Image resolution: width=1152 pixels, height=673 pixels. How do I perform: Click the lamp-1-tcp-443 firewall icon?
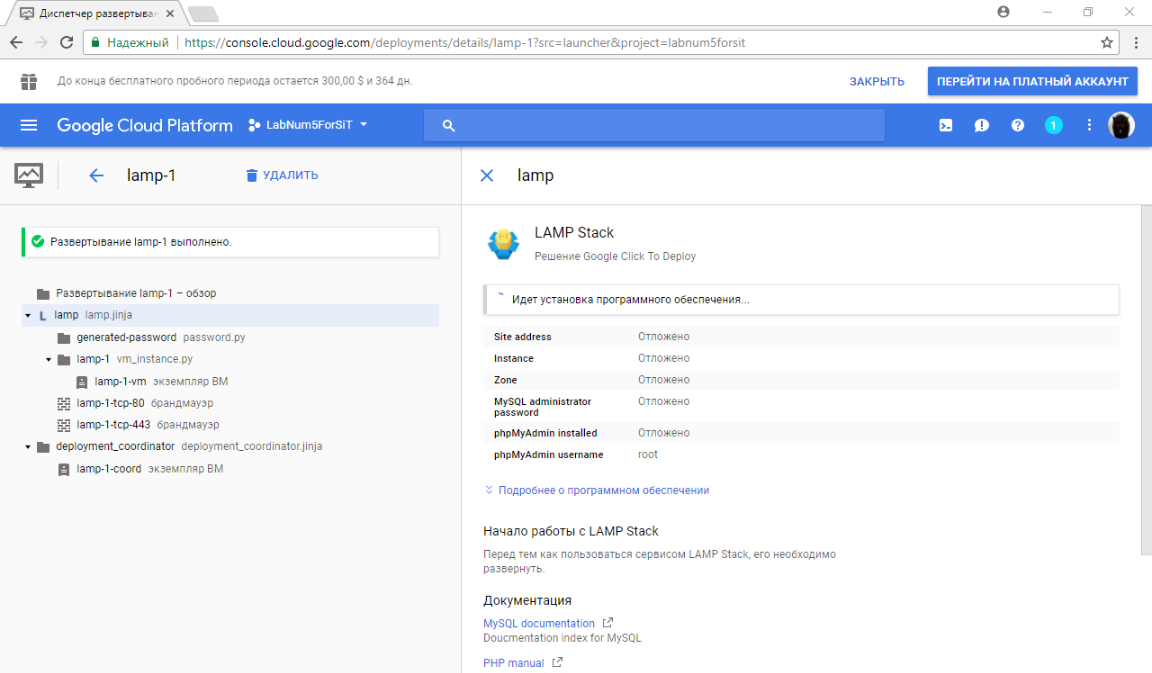coord(64,425)
